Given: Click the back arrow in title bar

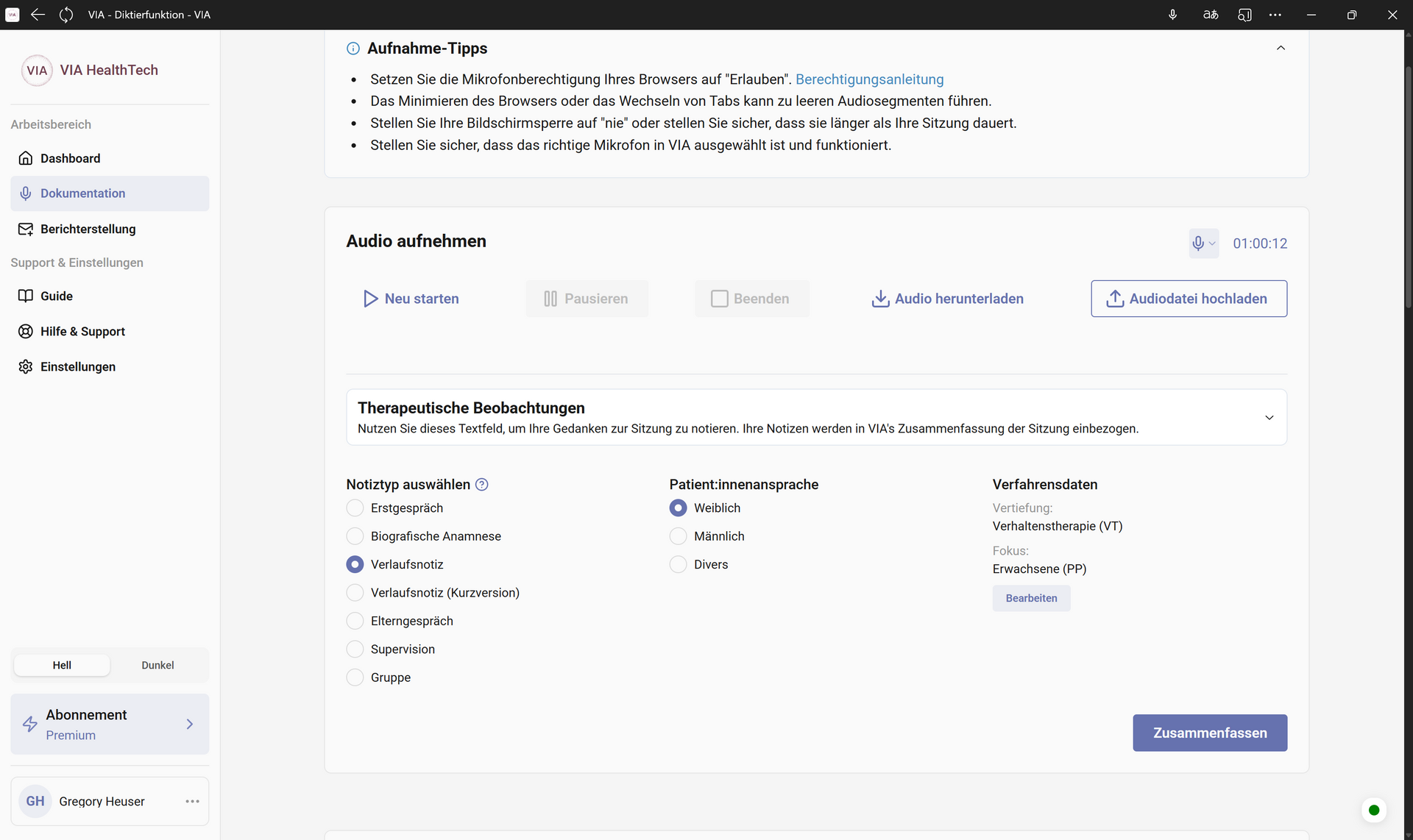Looking at the screenshot, I should pyautogui.click(x=38, y=15).
